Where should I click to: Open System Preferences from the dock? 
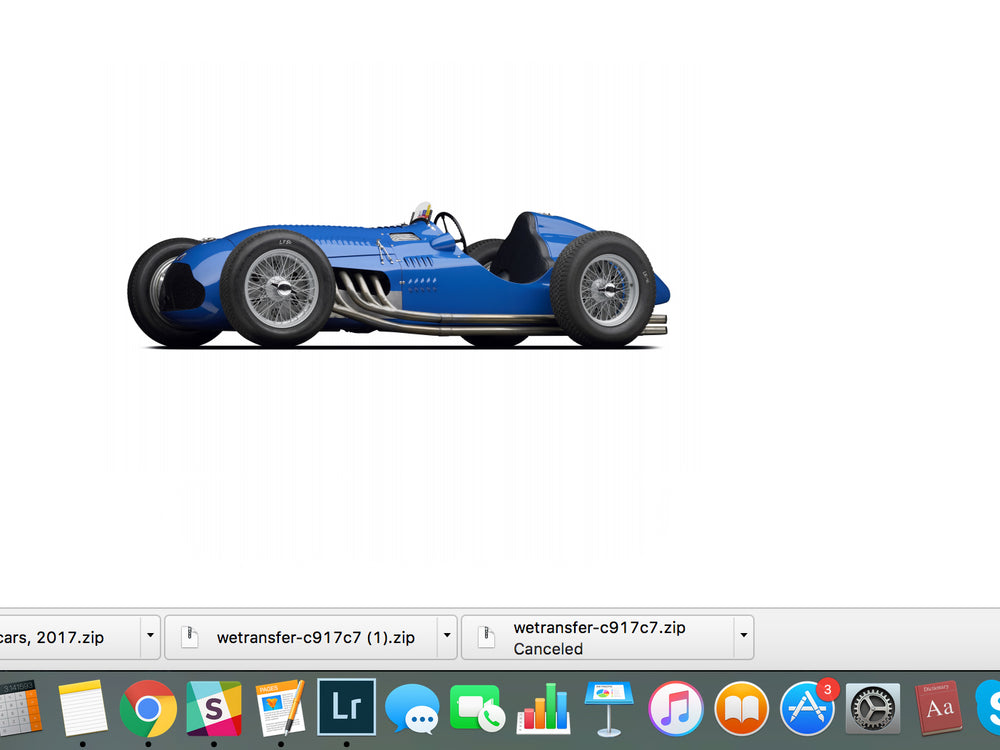tap(873, 708)
